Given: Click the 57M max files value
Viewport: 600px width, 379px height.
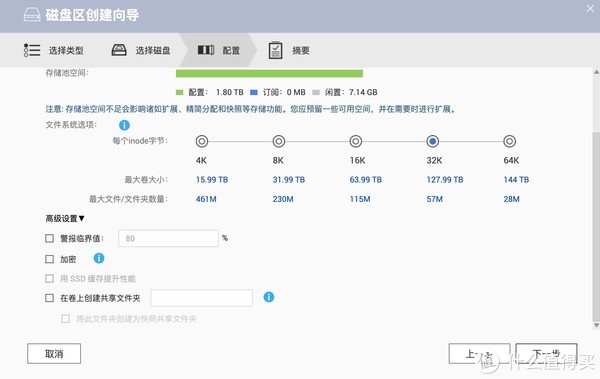Looking at the screenshot, I should pos(435,199).
